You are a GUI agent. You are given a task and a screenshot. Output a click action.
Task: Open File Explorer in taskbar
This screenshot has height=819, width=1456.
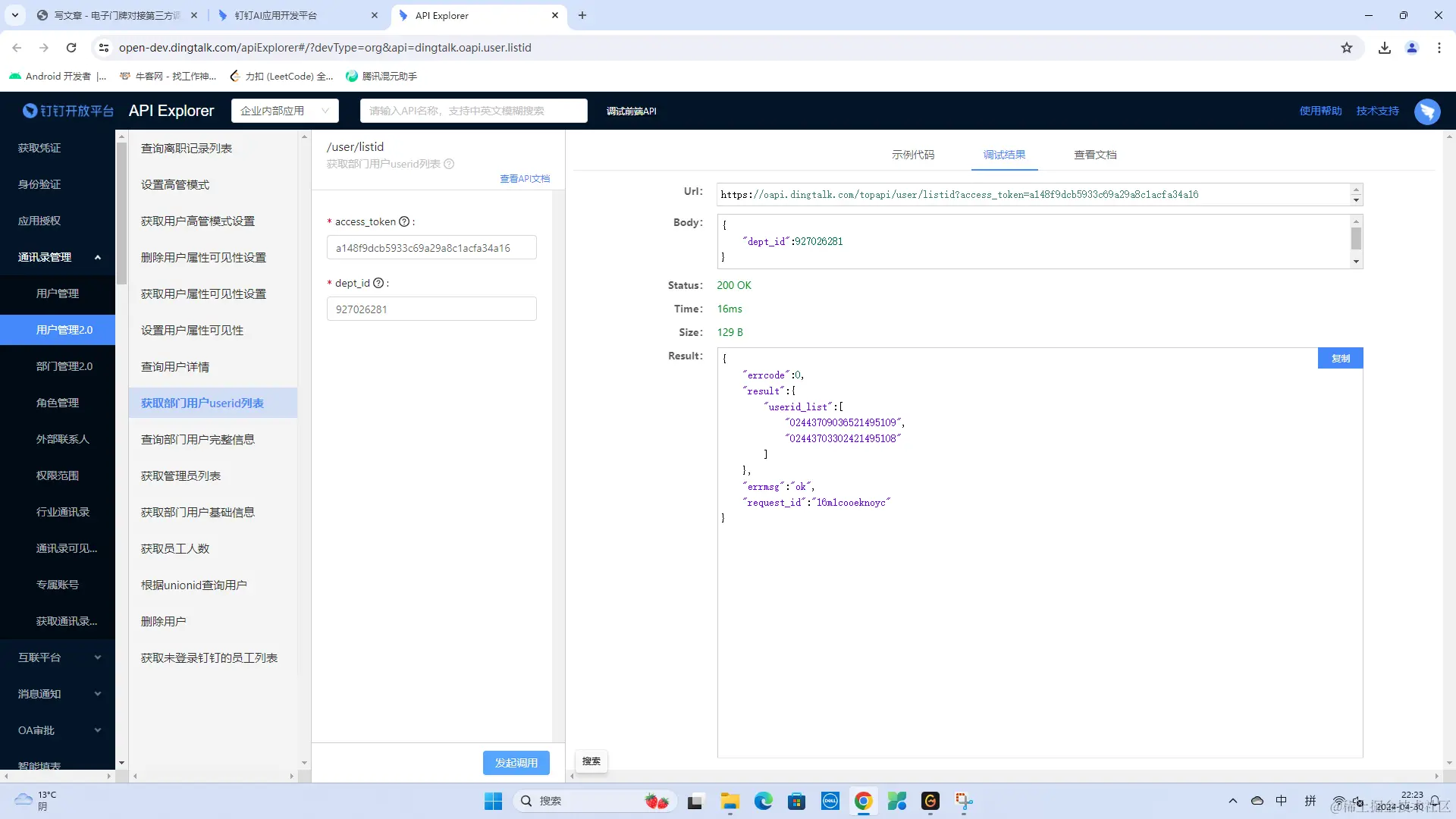730,801
